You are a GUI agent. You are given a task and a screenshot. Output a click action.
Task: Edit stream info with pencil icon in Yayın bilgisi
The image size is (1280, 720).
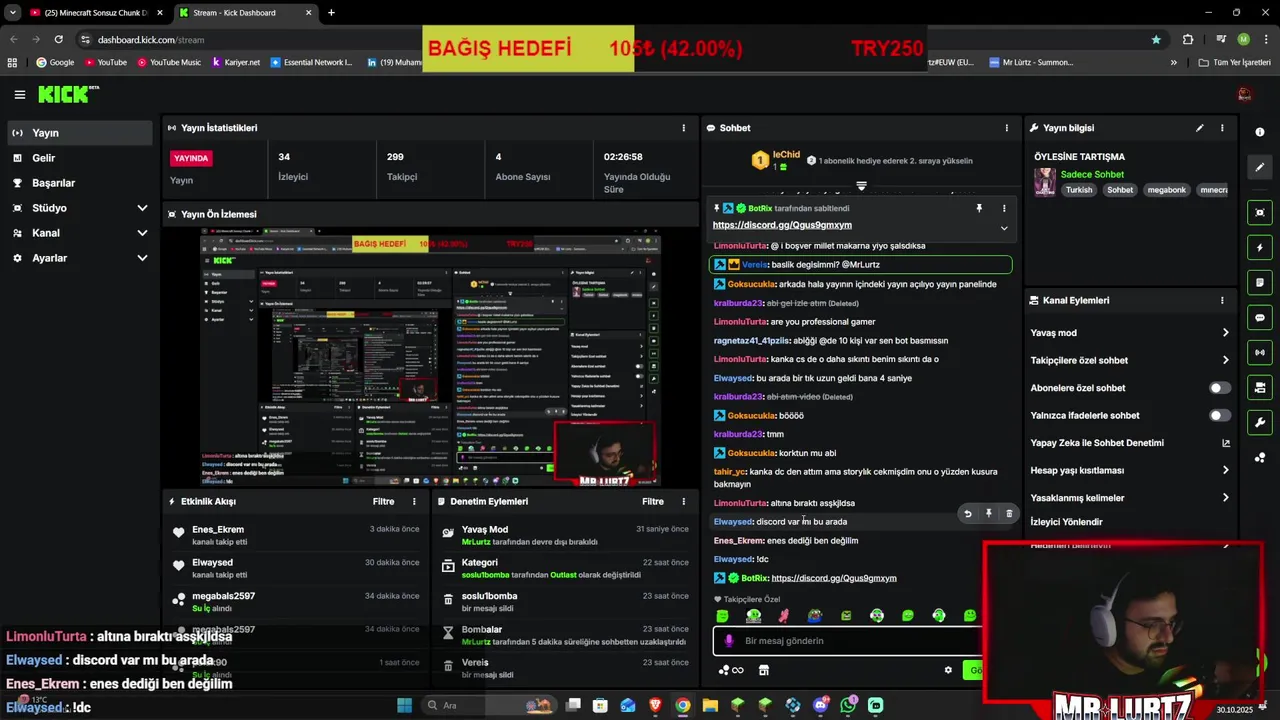[1200, 128]
